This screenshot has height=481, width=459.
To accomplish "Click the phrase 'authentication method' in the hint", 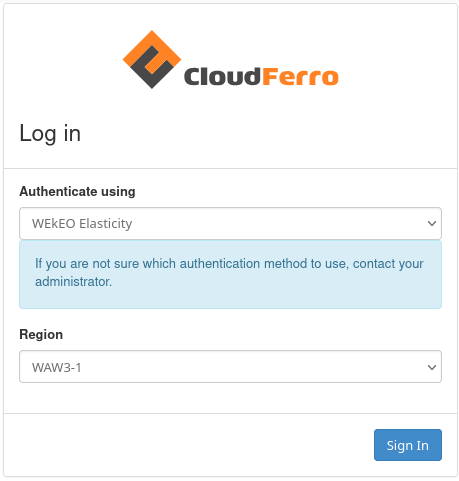I will pos(220,264).
